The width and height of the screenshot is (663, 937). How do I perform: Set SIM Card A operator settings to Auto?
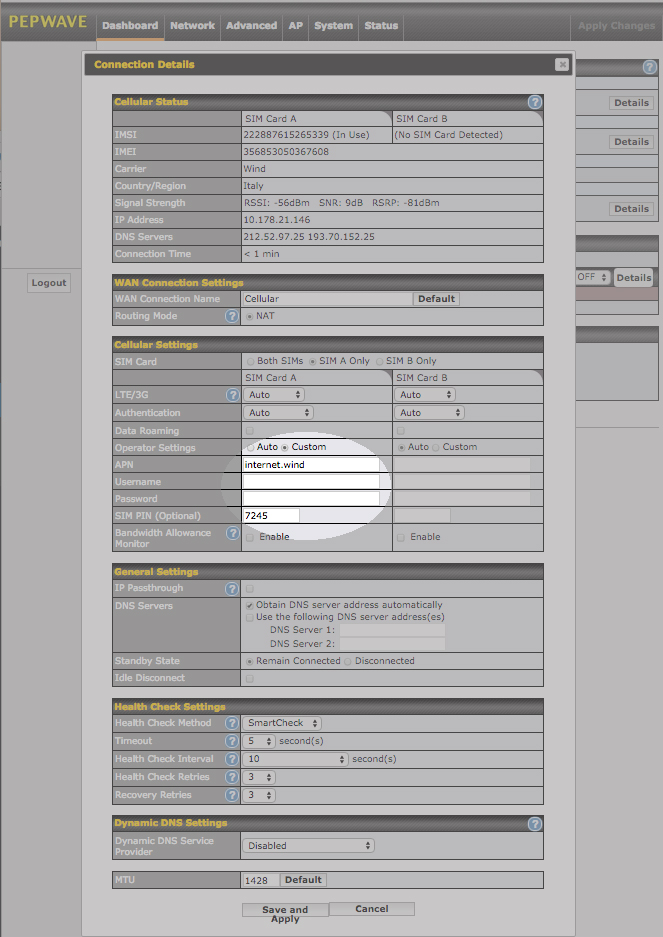250,447
